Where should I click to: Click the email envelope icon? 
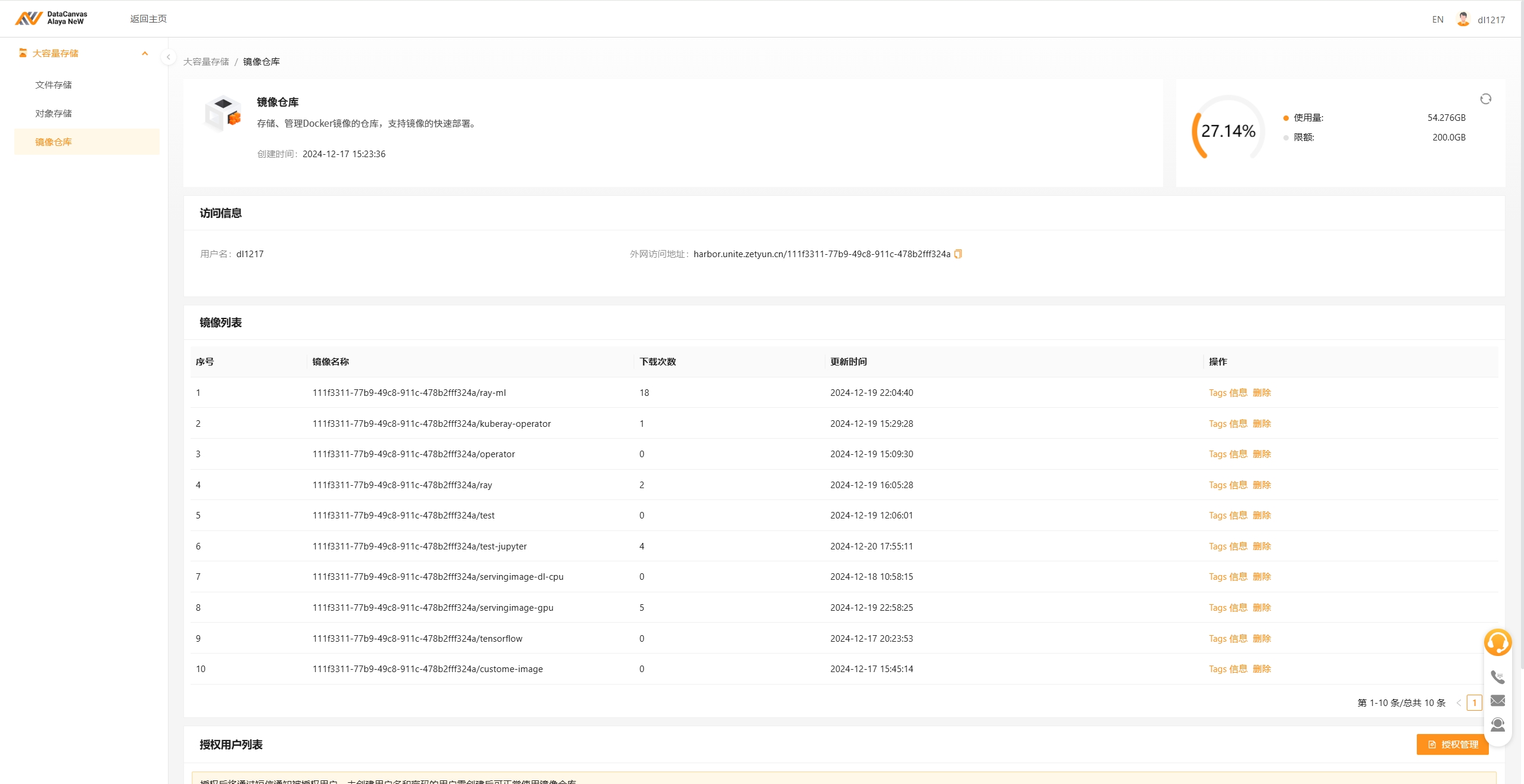pos(1497,701)
